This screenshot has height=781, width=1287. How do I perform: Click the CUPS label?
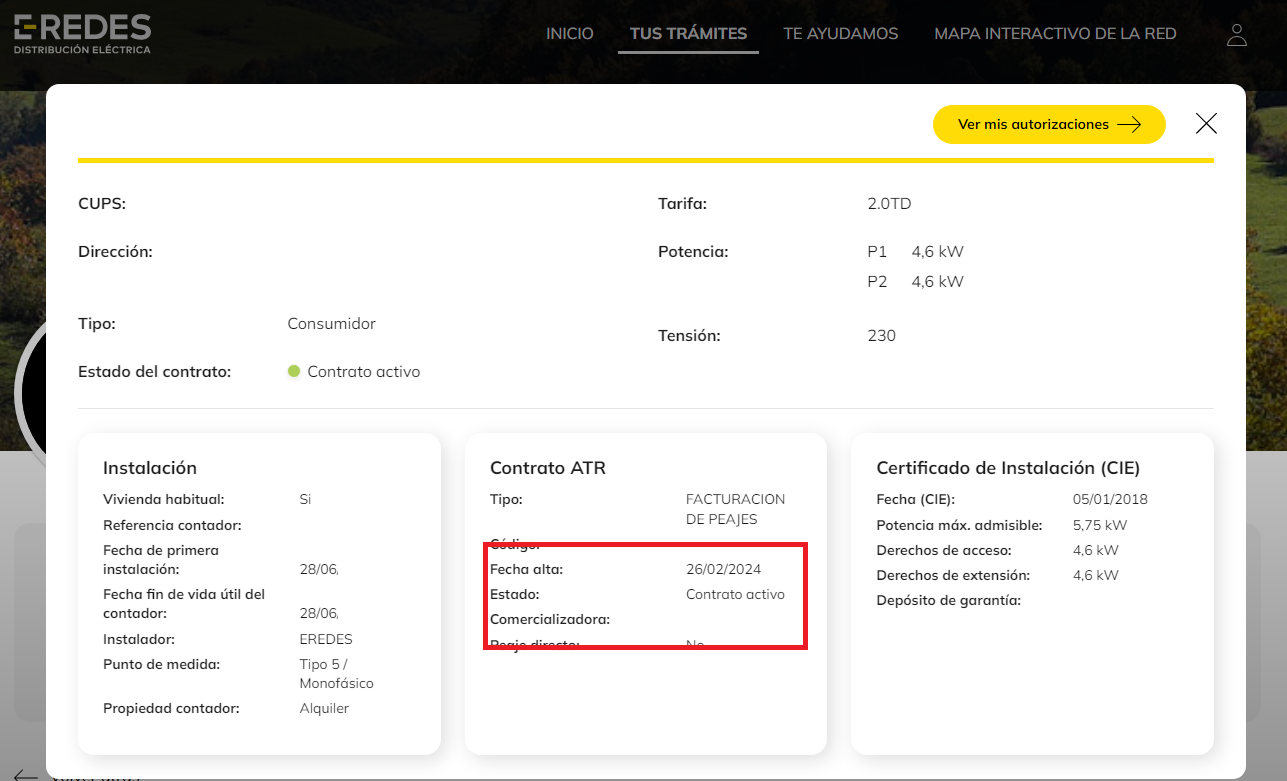pyautogui.click(x=102, y=204)
